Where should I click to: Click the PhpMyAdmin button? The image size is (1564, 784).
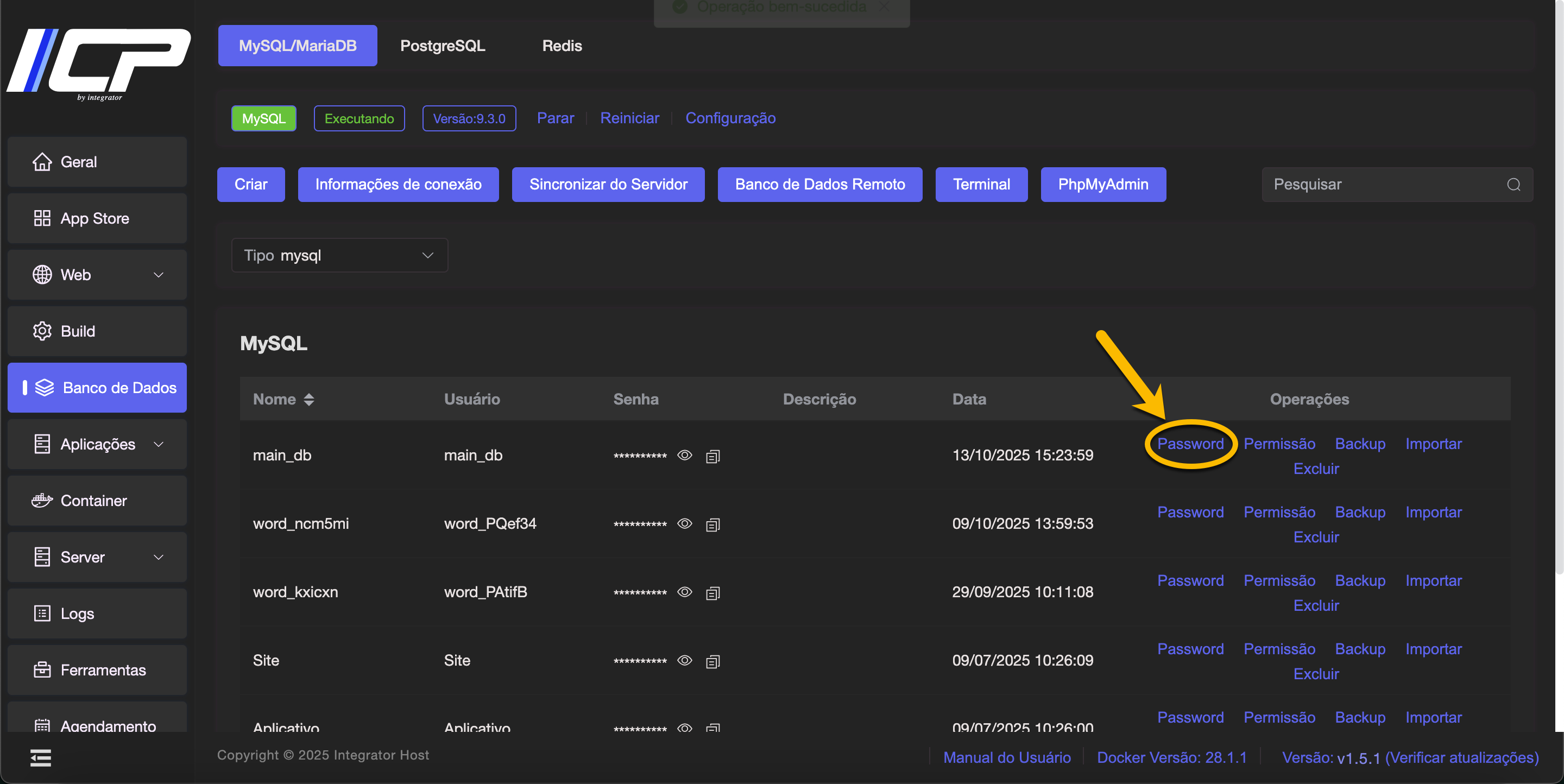pyautogui.click(x=1102, y=185)
